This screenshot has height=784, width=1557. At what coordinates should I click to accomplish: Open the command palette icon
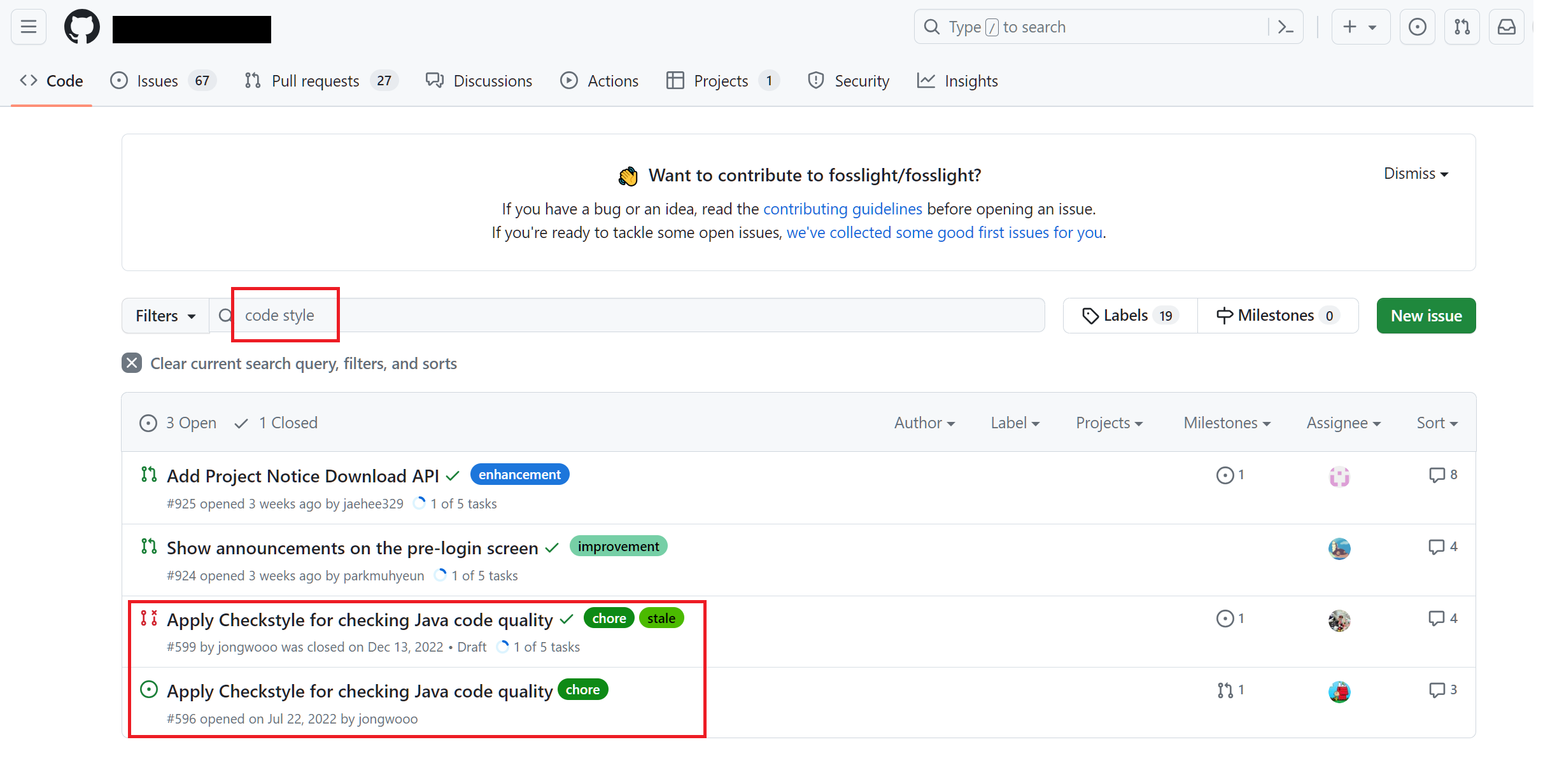(x=1285, y=27)
